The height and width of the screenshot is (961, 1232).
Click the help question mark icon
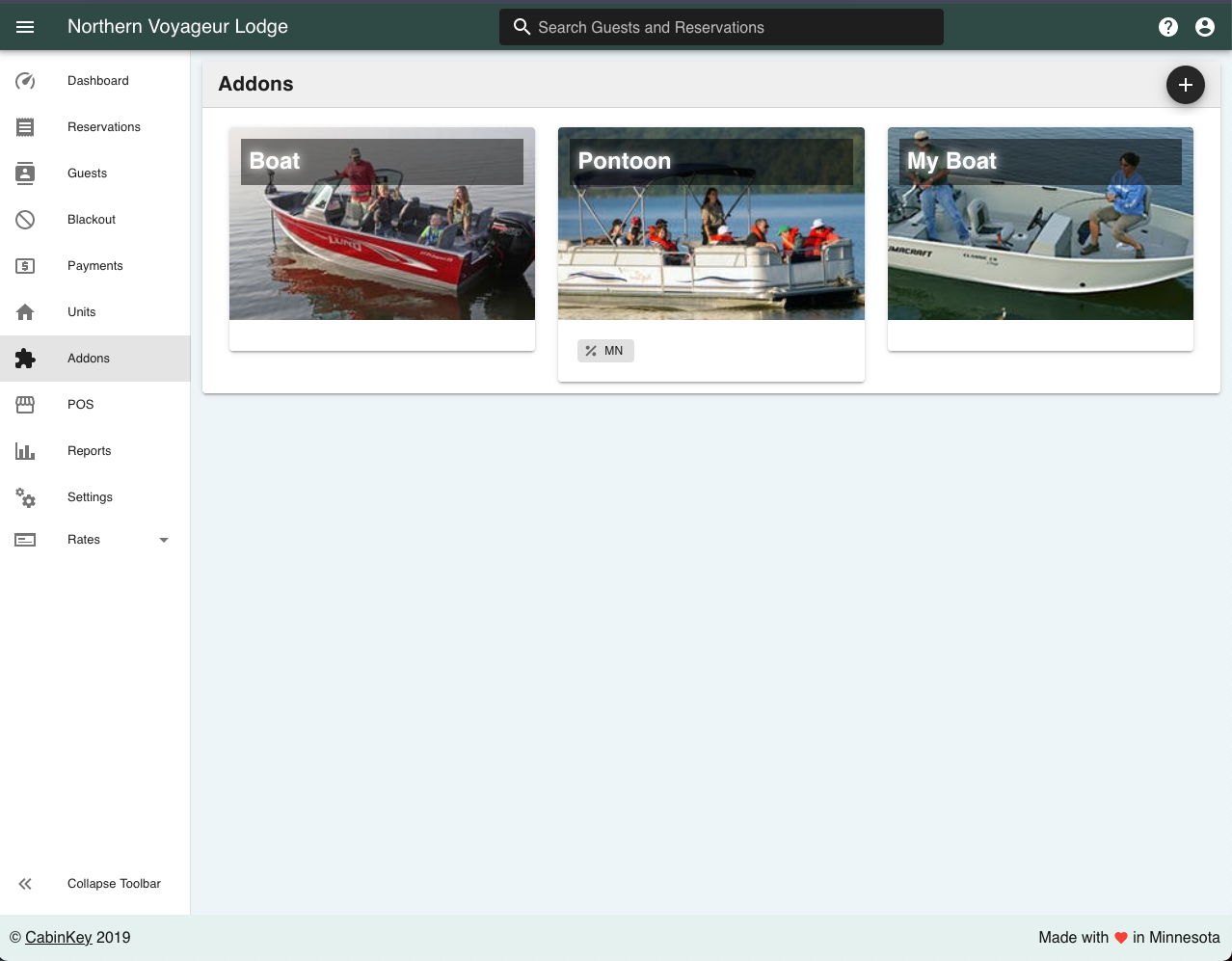[x=1168, y=27]
